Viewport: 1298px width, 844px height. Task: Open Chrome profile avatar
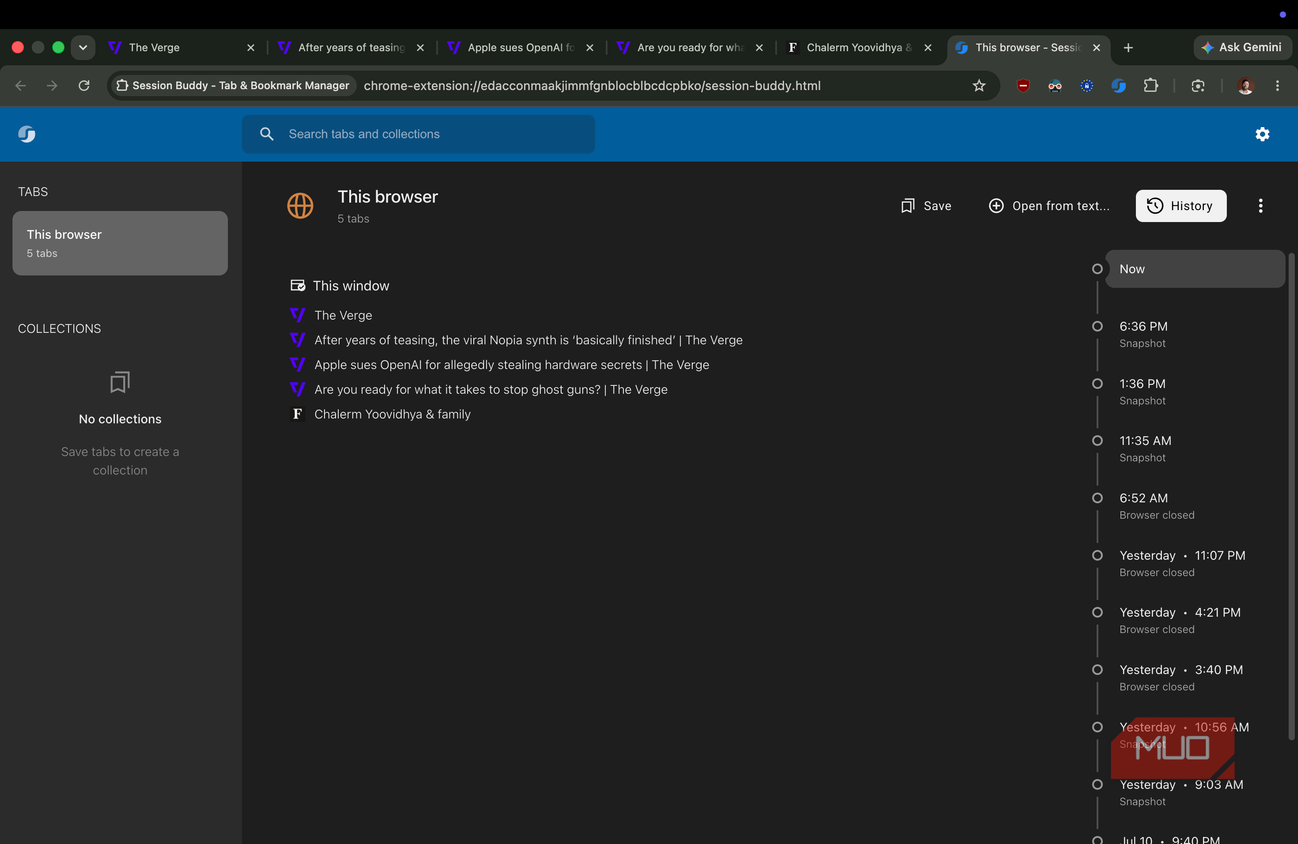pos(1245,86)
